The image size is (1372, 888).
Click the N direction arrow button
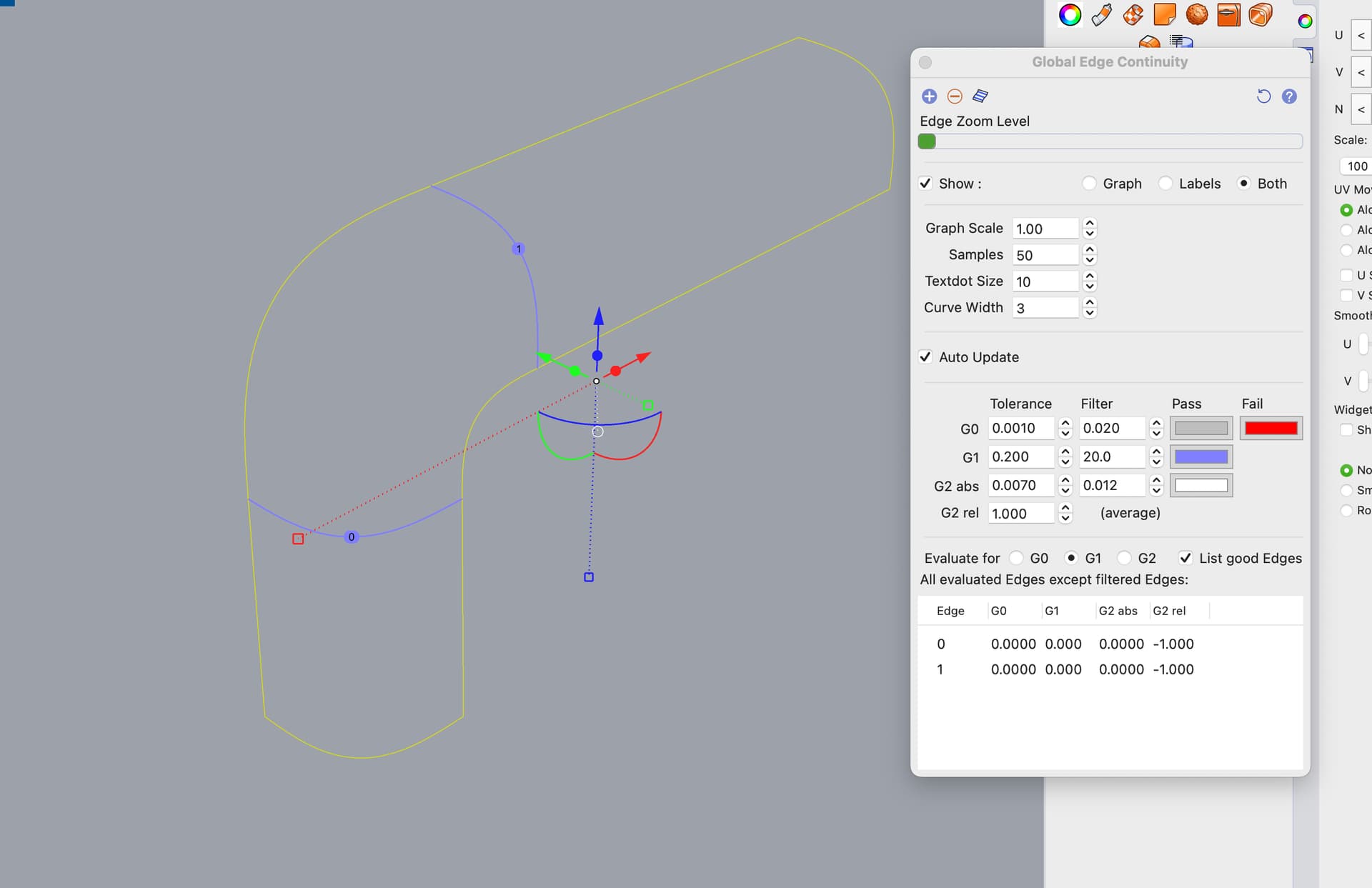click(1361, 109)
